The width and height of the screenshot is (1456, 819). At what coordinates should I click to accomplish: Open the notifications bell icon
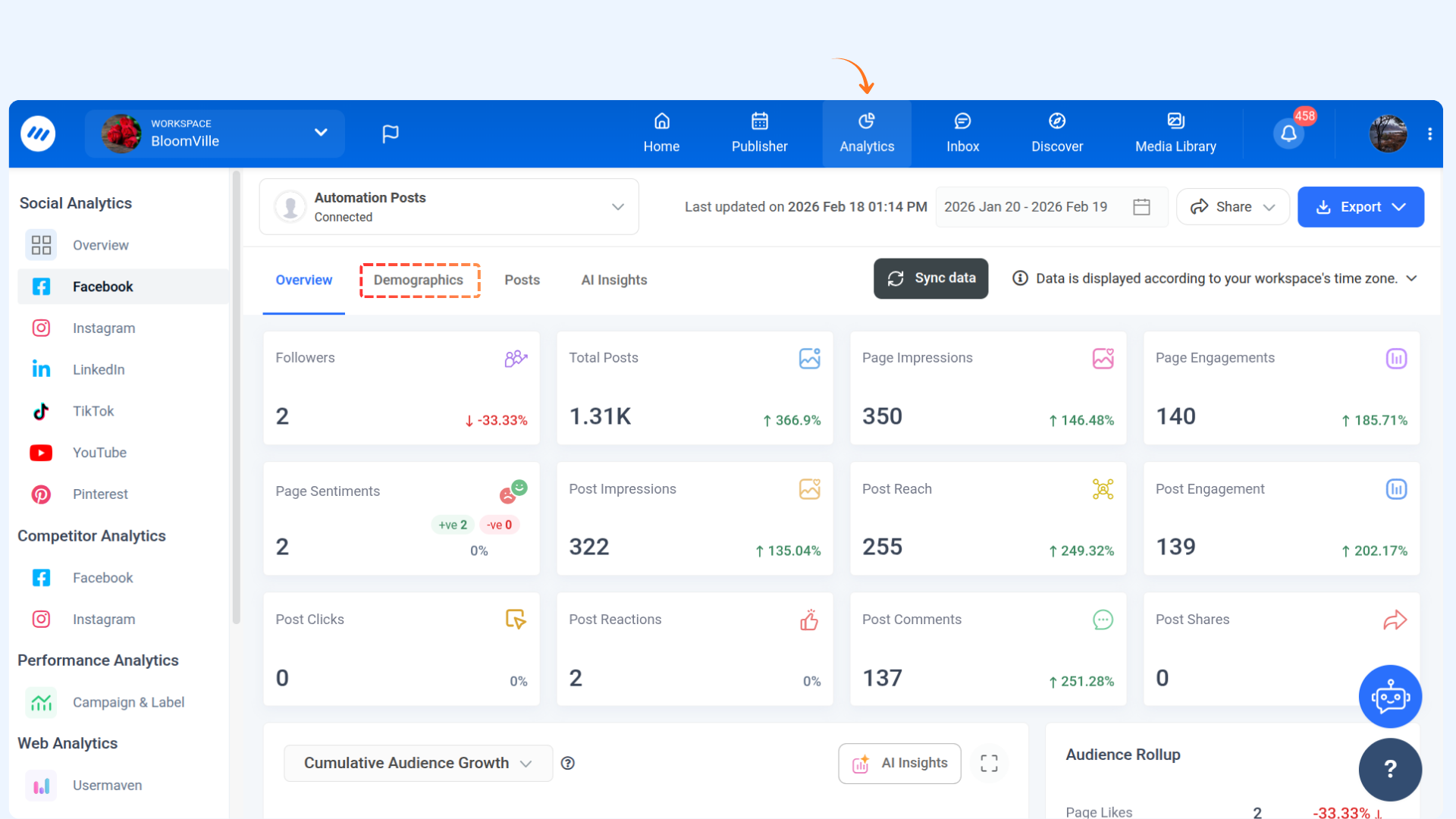point(1288,134)
